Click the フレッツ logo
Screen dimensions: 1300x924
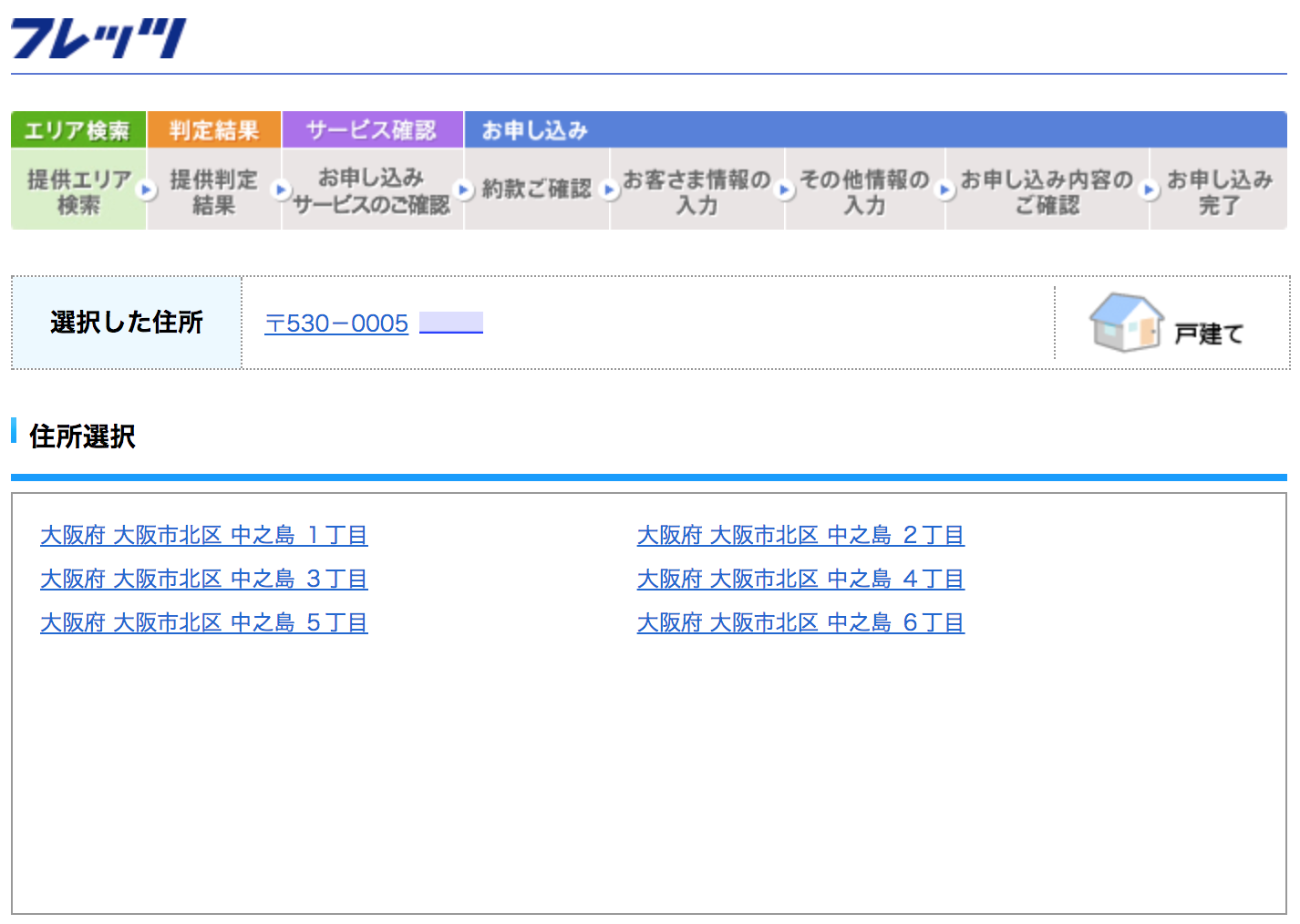coord(98,38)
